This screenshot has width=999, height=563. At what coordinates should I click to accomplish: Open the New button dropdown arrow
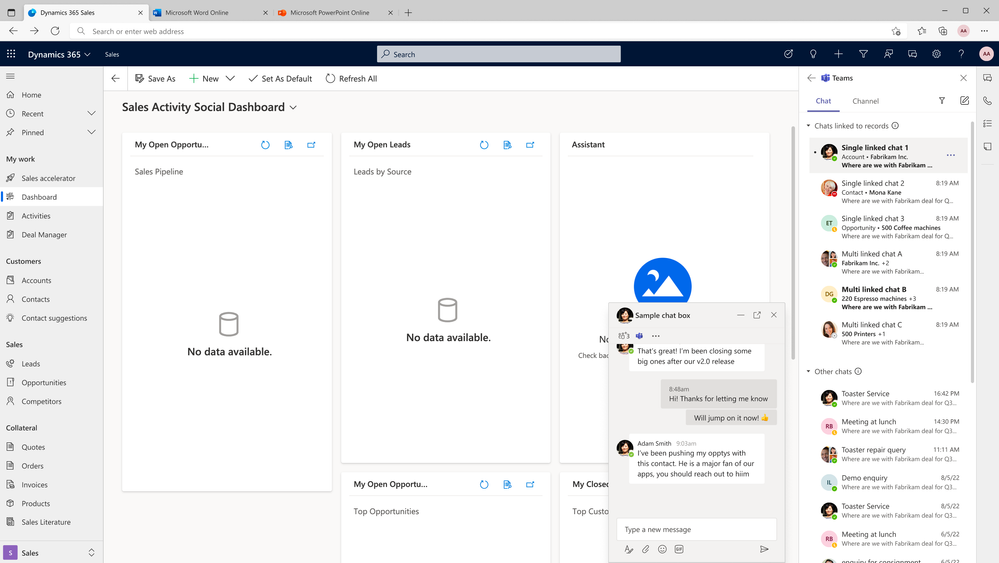point(231,78)
